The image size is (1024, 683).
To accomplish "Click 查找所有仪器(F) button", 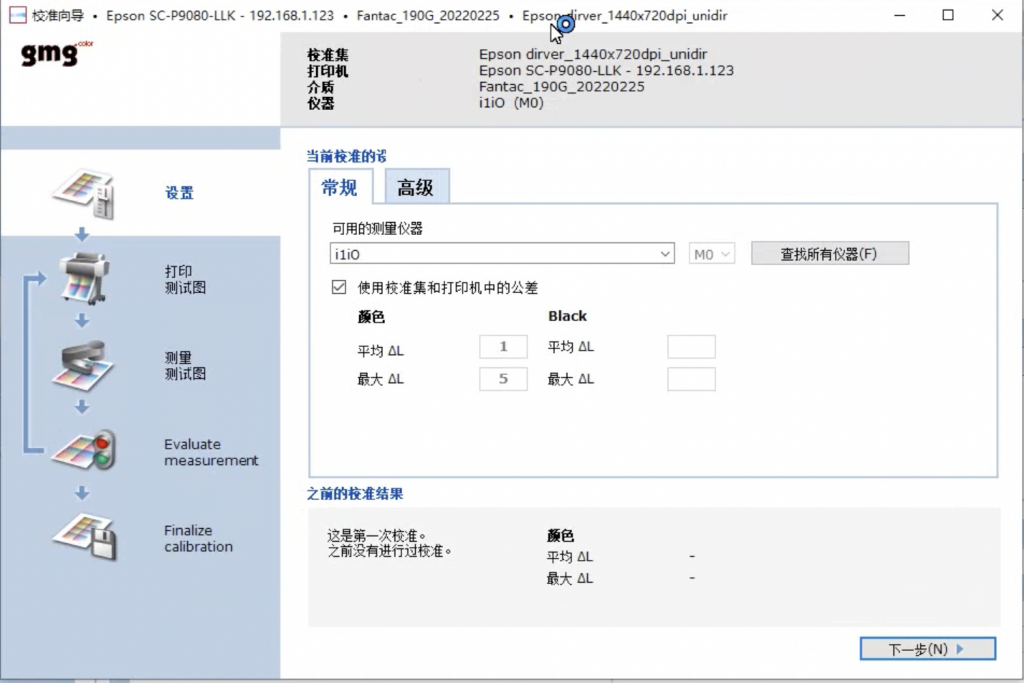I will click(829, 253).
